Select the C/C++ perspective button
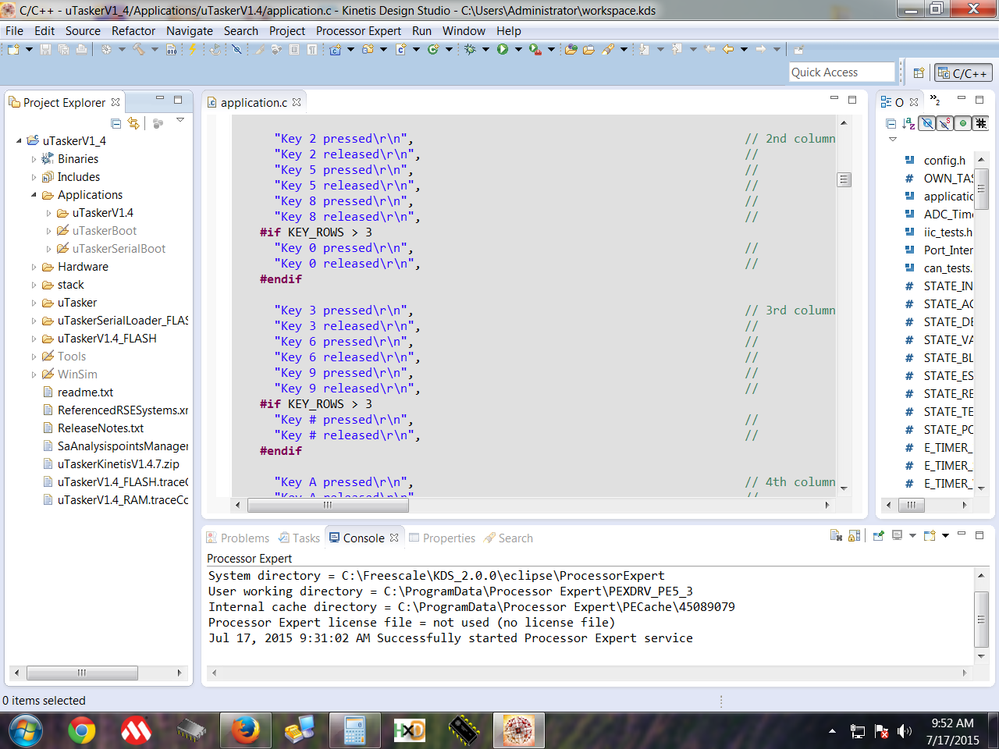 tap(963, 73)
